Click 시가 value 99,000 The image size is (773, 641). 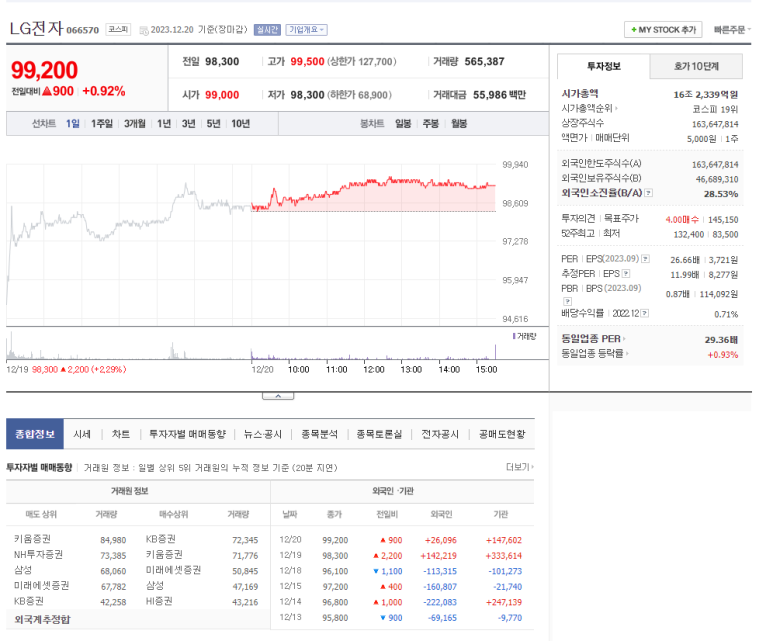[222, 95]
